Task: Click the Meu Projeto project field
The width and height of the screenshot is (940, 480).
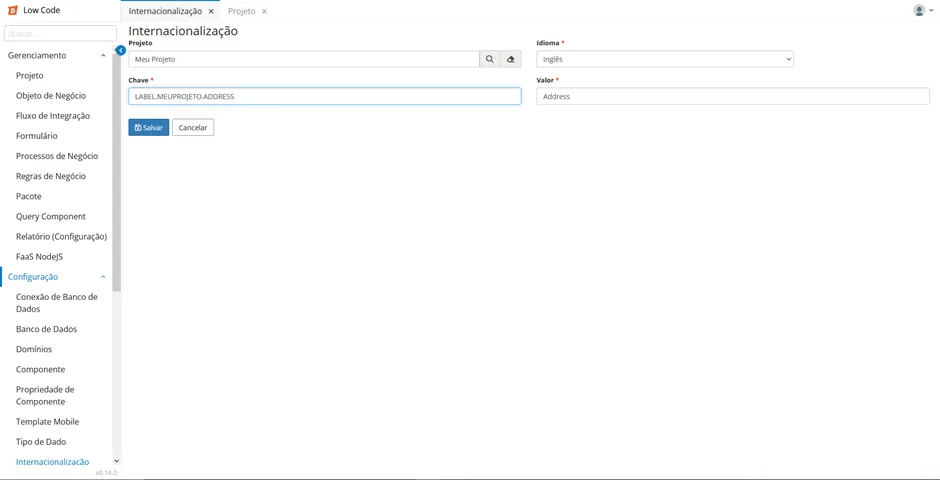Action: pyautogui.click(x=304, y=59)
